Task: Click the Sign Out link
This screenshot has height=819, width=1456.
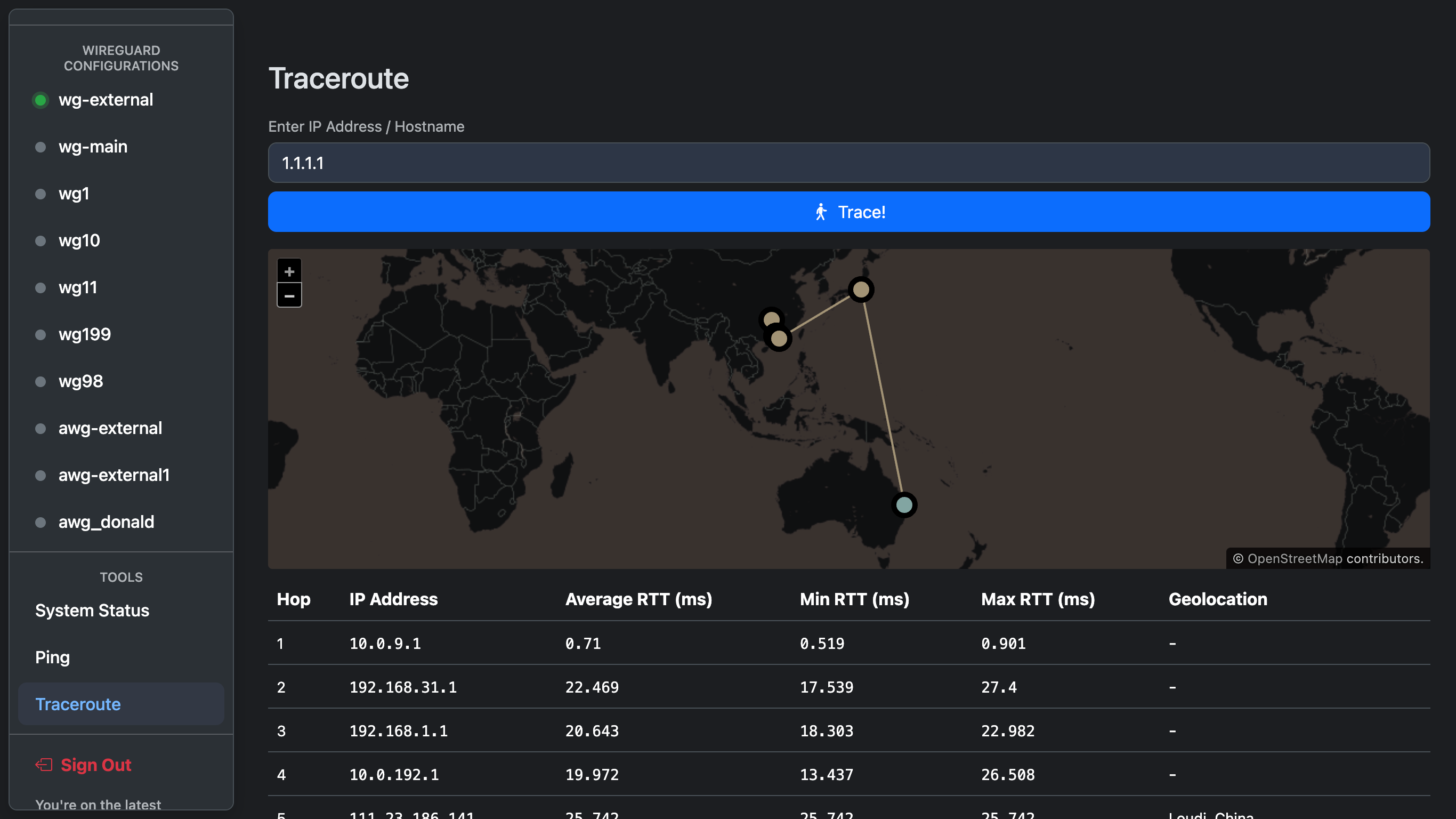Action: coord(95,765)
